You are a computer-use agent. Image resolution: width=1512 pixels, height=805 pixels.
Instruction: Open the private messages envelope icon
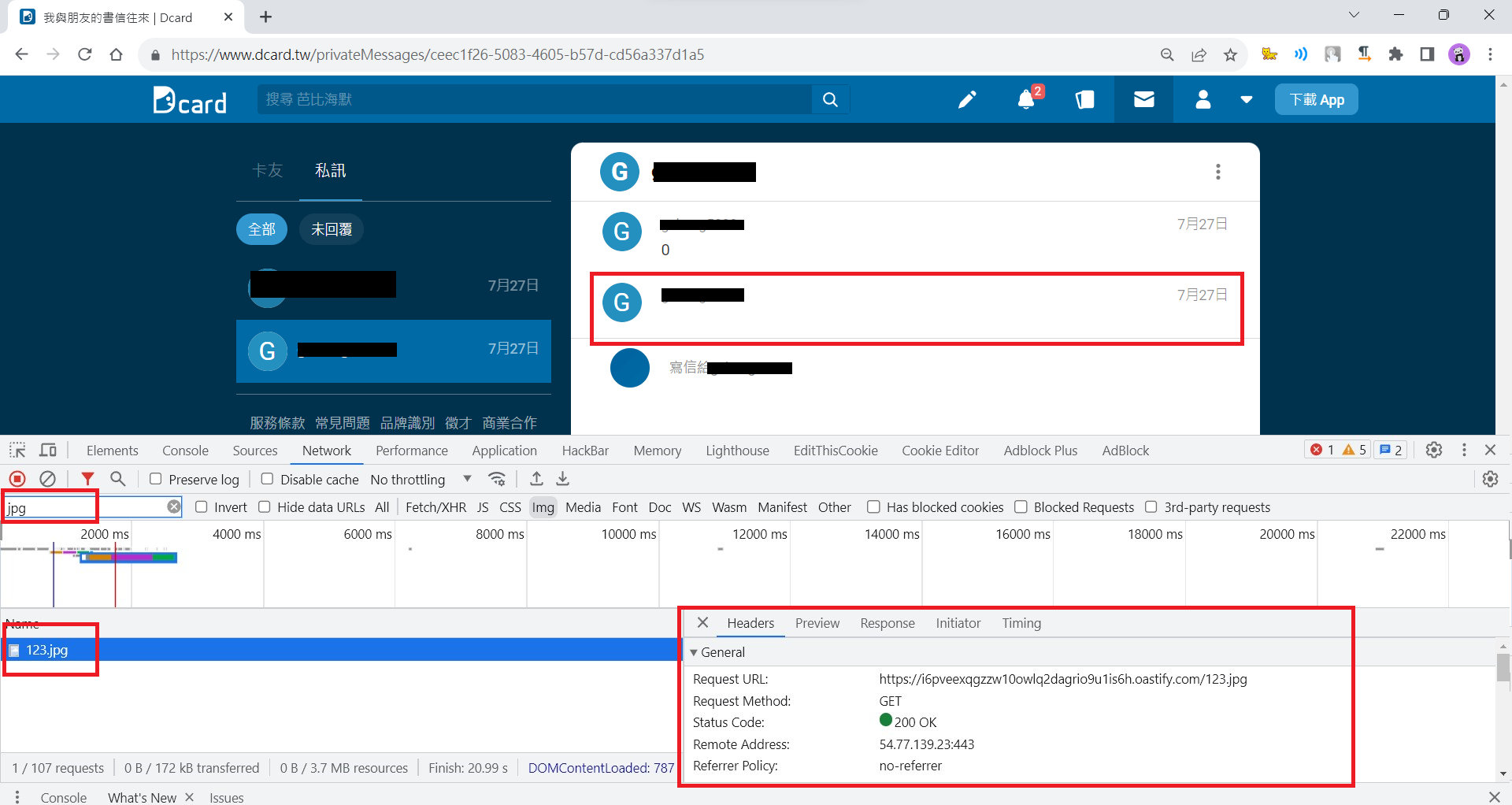tap(1144, 99)
